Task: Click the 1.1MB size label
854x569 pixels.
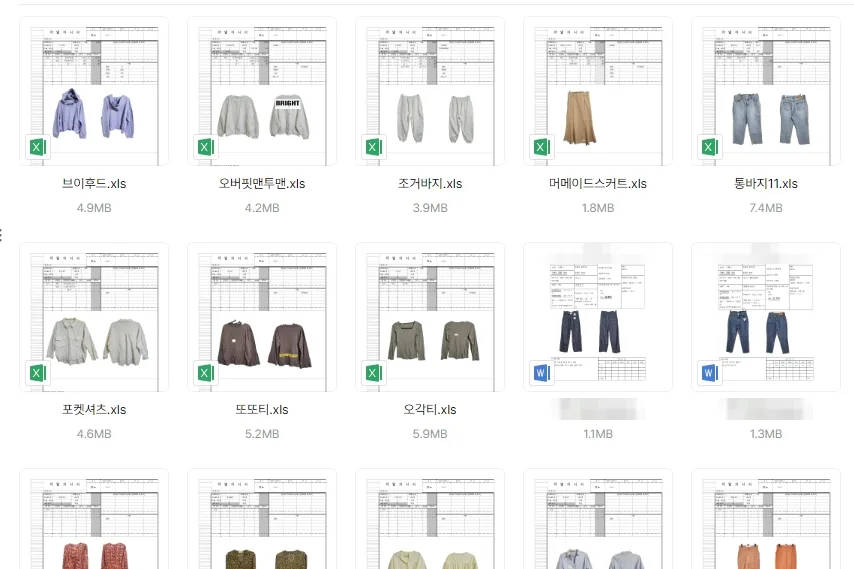Action: pos(598,434)
